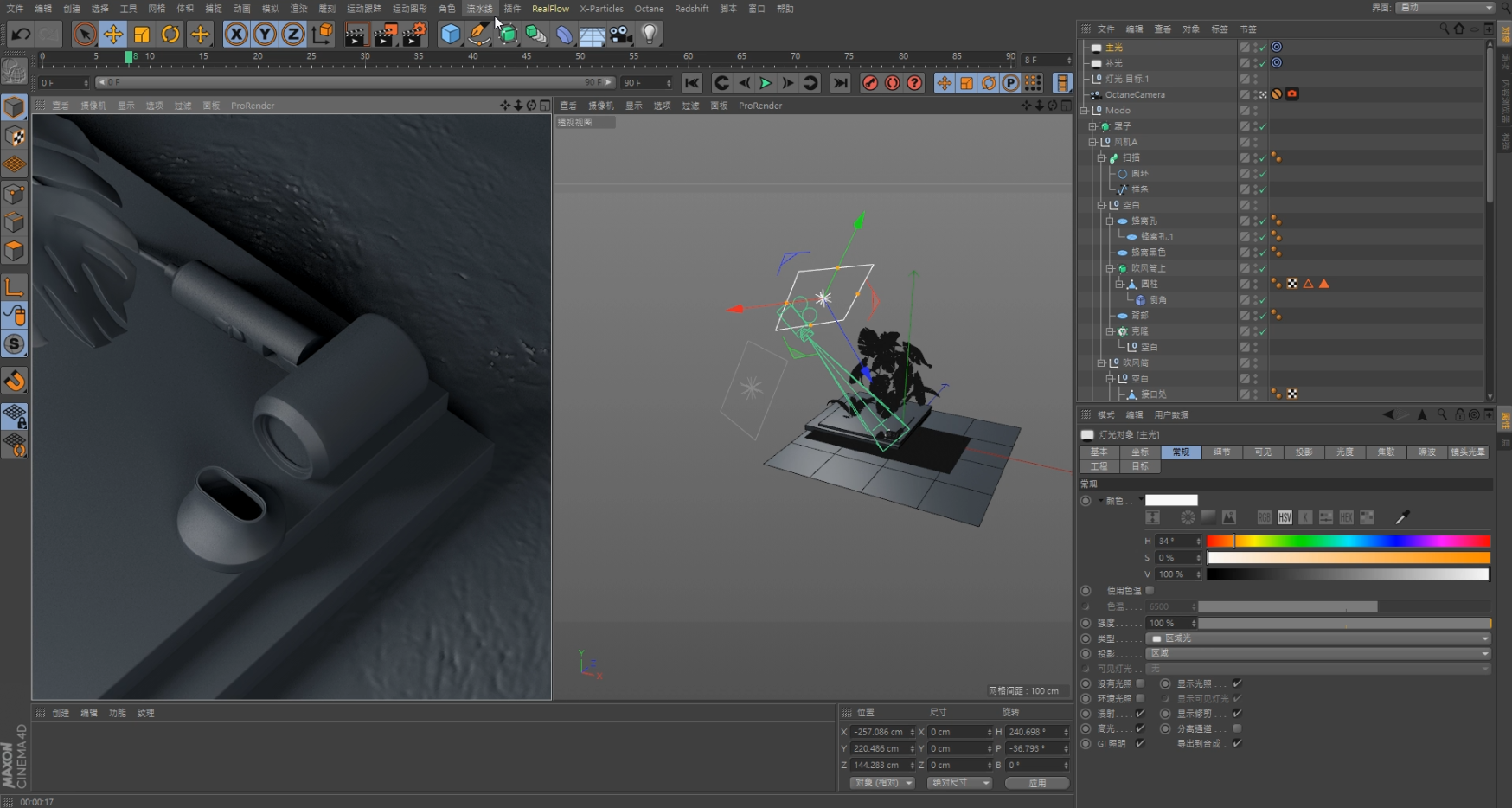Play animation forward in timeline
1512x808 pixels.
point(766,83)
